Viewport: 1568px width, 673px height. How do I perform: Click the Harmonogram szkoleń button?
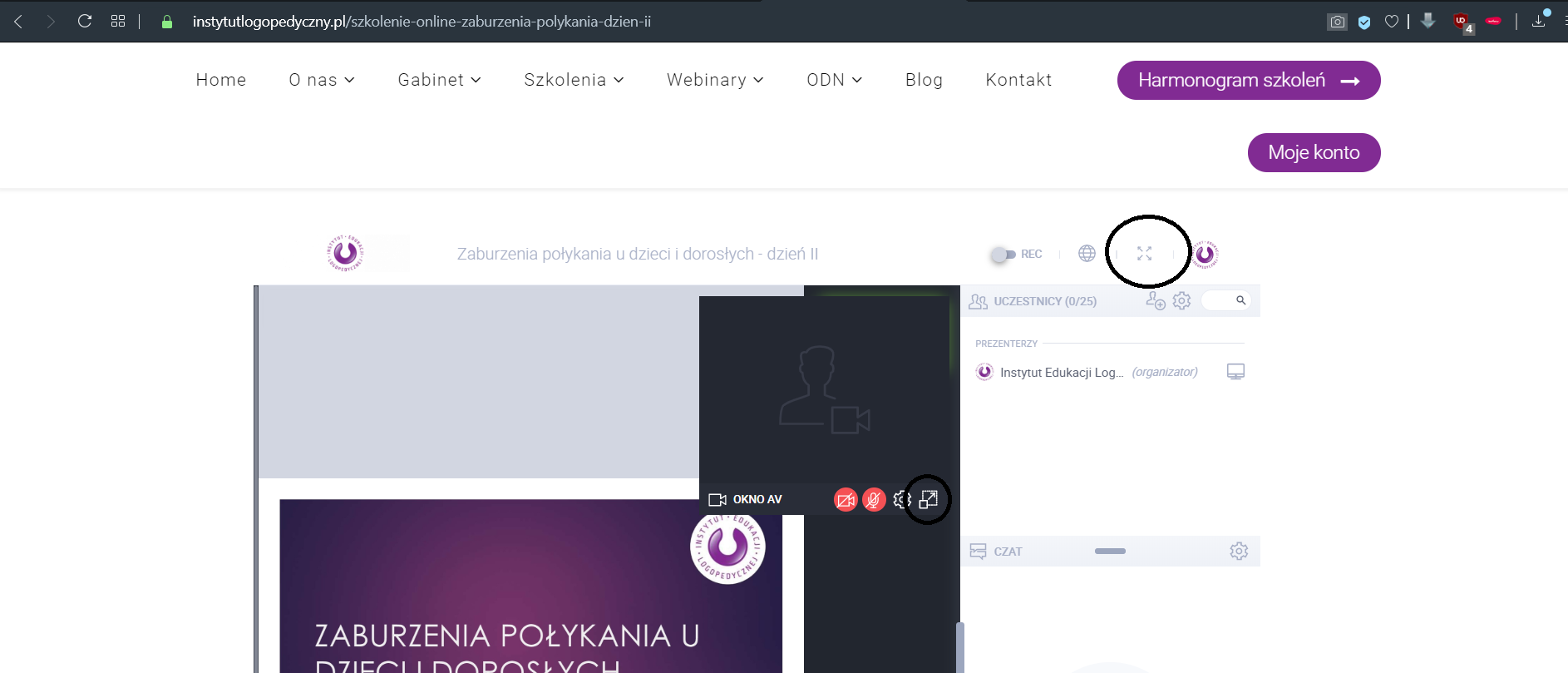1248,80
